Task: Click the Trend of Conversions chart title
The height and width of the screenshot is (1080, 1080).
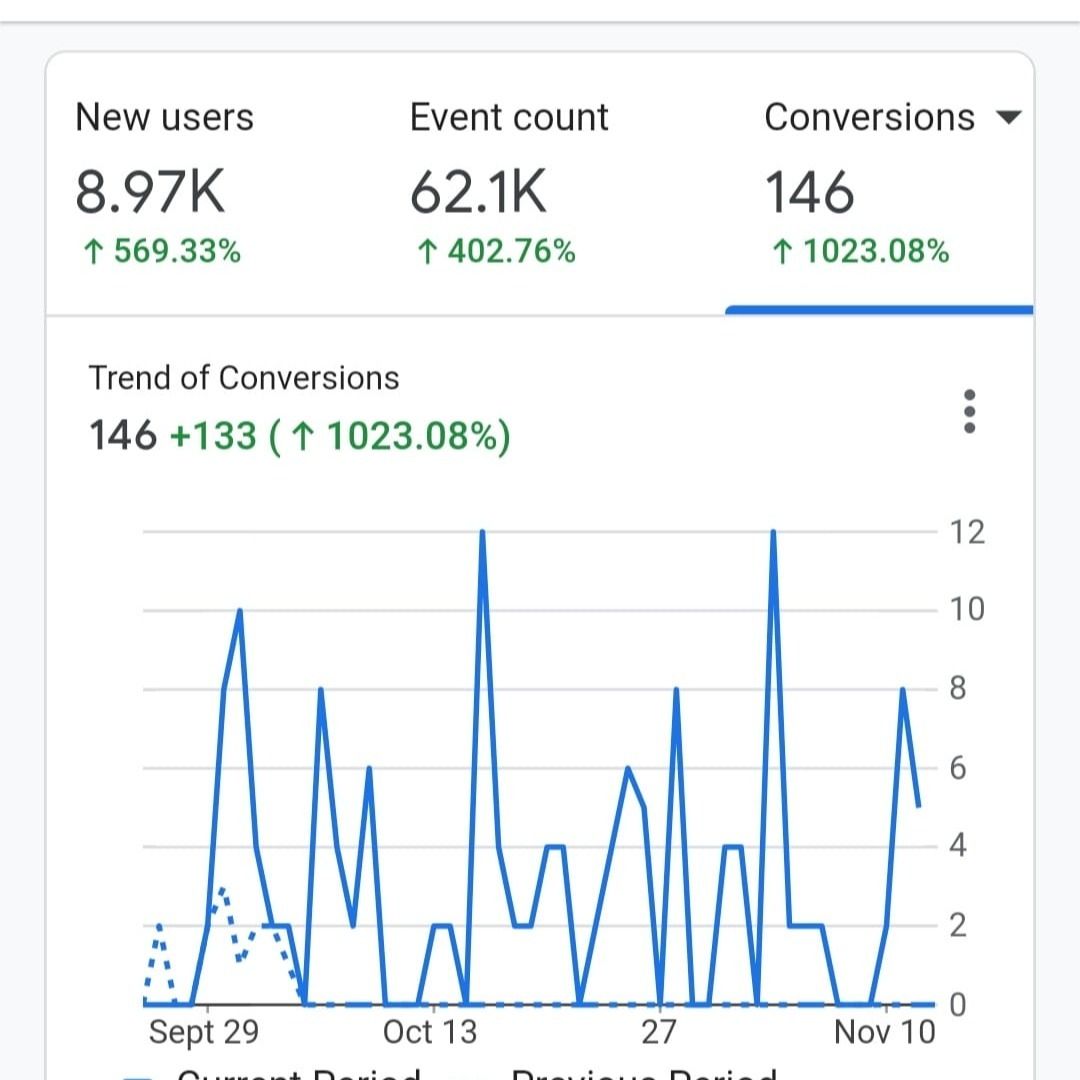Action: click(244, 378)
